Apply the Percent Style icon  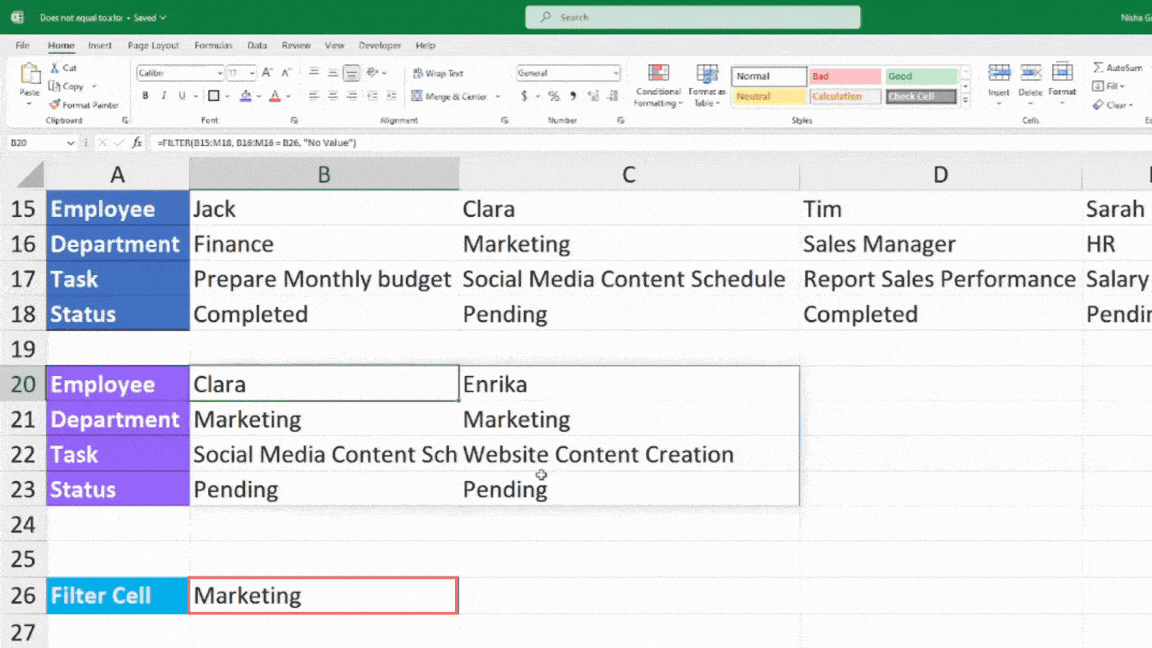(x=552, y=95)
